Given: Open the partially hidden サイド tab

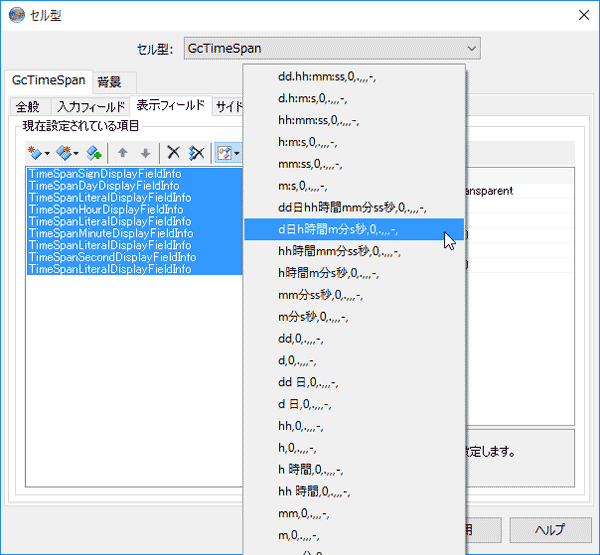Looking at the screenshot, I should pos(228,106).
